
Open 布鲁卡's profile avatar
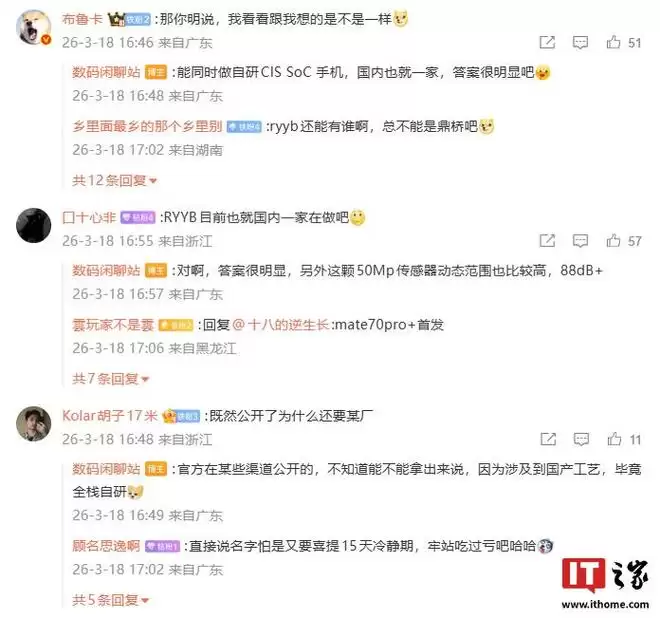pos(33,27)
